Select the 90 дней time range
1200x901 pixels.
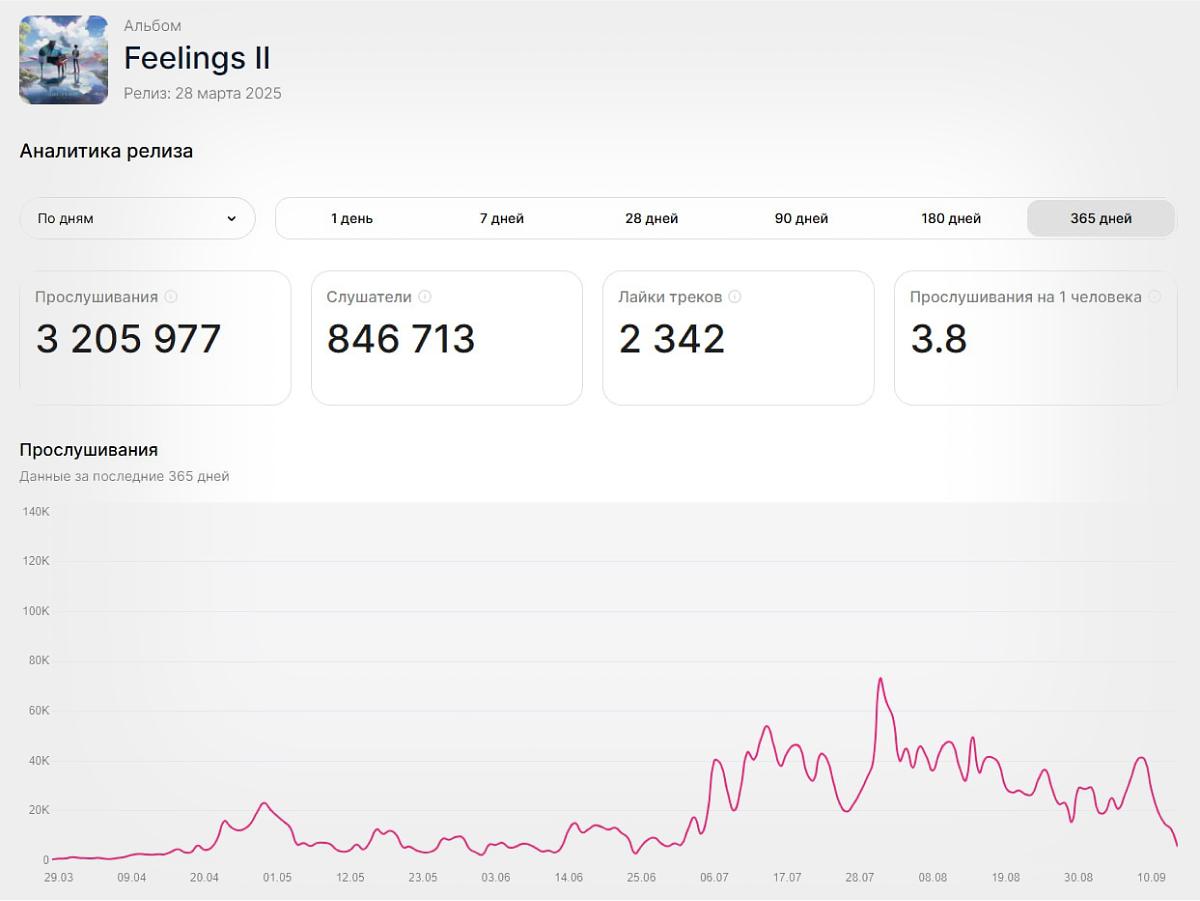coord(802,218)
